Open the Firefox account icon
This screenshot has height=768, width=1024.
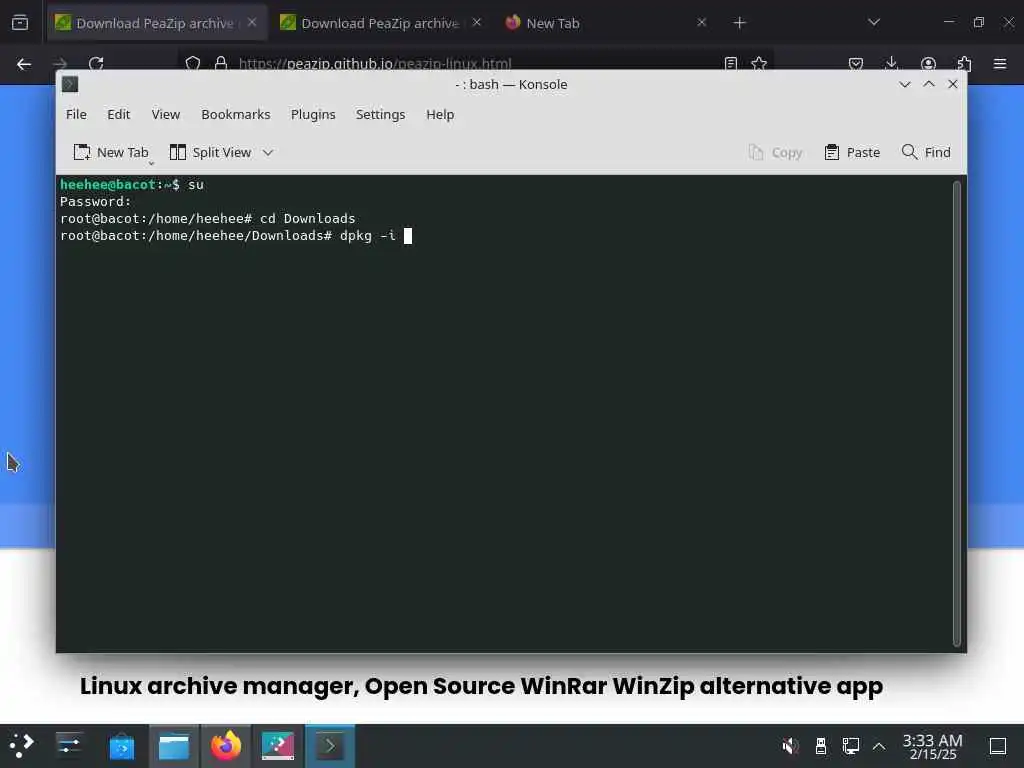[x=928, y=63]
